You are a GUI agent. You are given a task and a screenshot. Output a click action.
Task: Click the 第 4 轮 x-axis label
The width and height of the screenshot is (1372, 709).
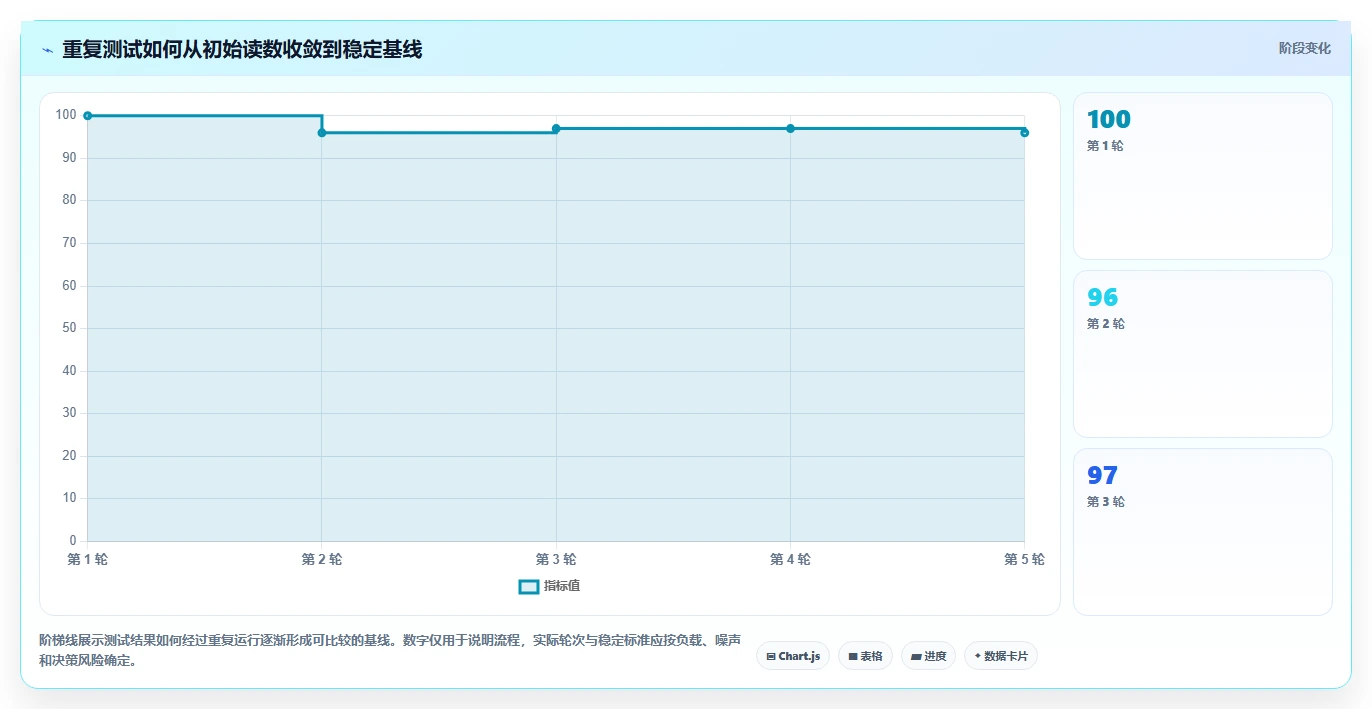point(790,560)
